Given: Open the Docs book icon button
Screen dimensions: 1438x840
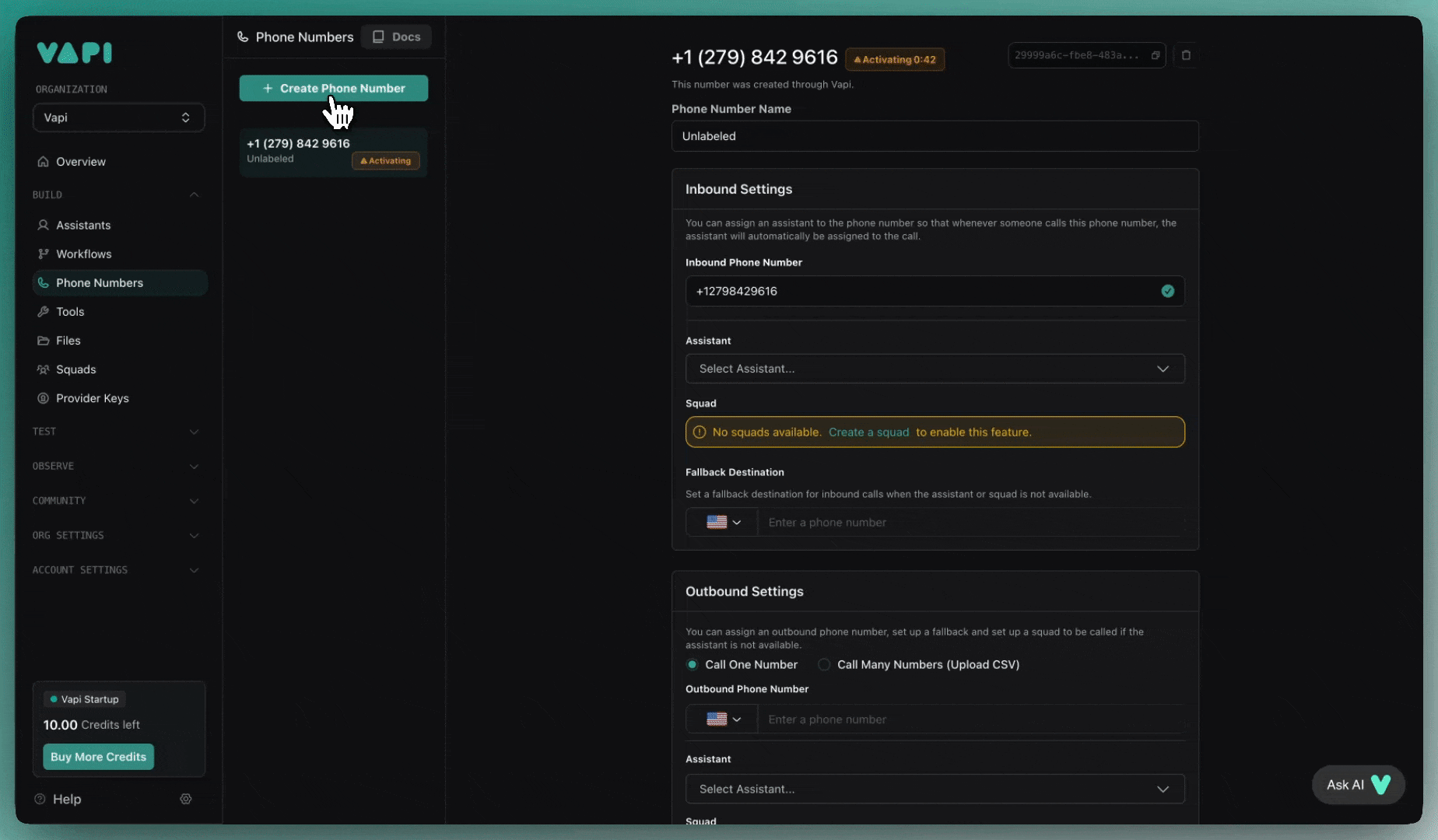Looking at the screenshot, I should (x=396, y=37).
